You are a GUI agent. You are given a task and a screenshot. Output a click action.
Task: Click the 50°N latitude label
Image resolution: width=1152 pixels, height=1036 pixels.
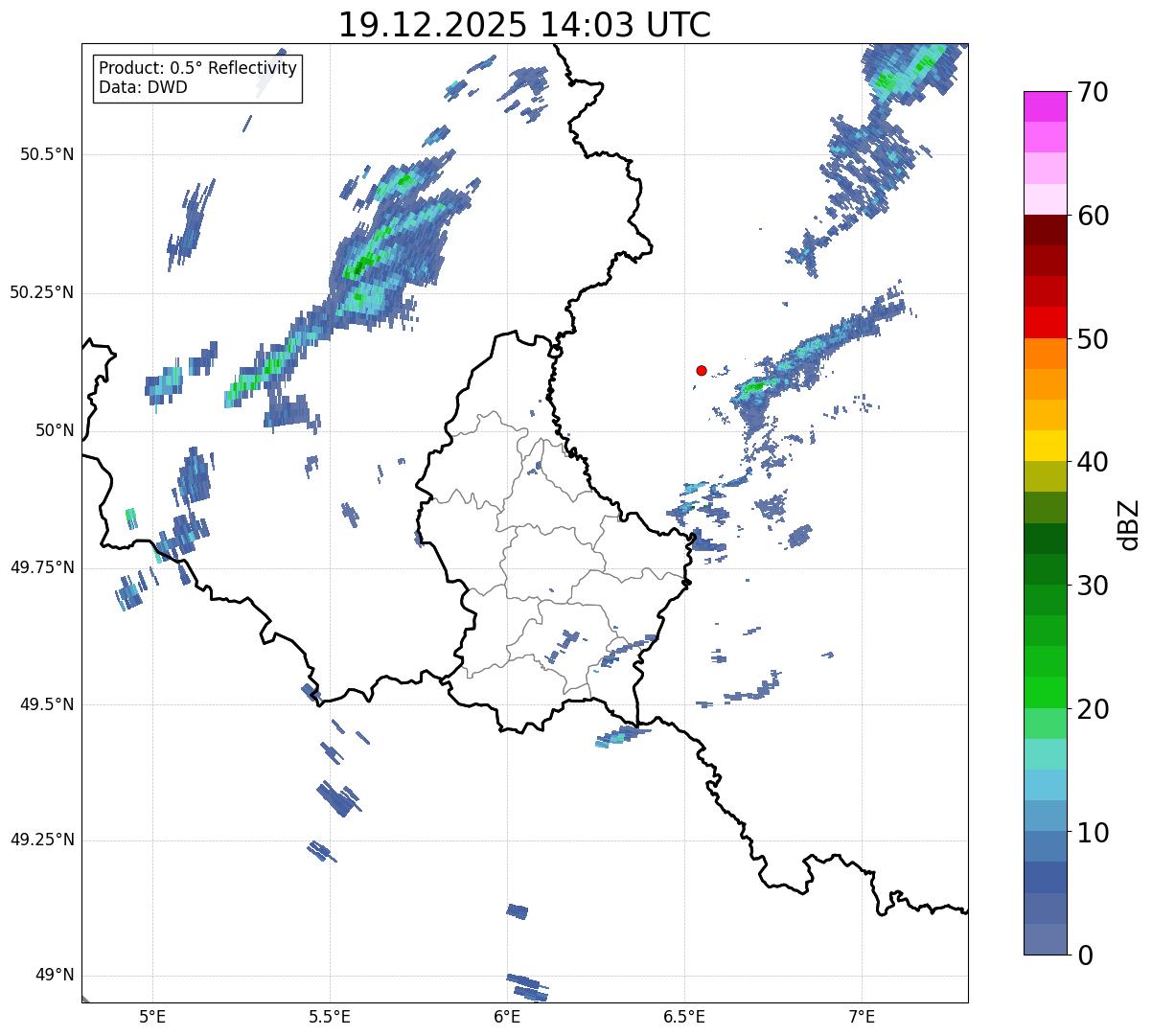(x=55, y=430)
